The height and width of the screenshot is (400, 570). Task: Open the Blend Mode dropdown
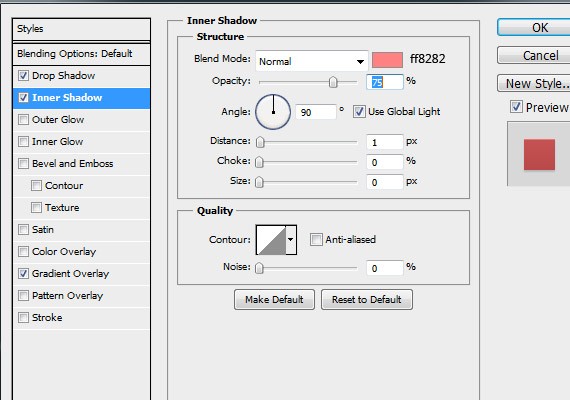(312, 61)
